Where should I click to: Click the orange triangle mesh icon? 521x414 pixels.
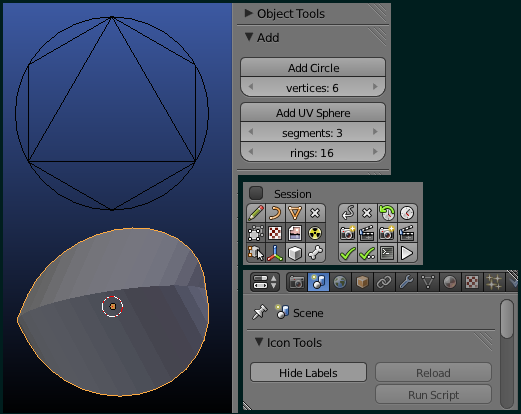coord(295,213)
